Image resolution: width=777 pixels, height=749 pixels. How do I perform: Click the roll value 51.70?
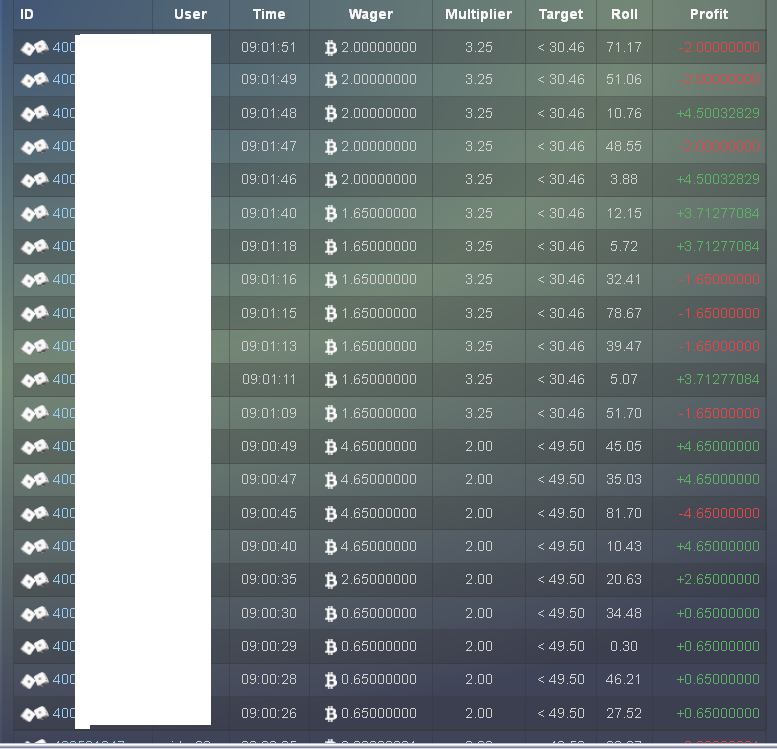click(x=624, y=413)
